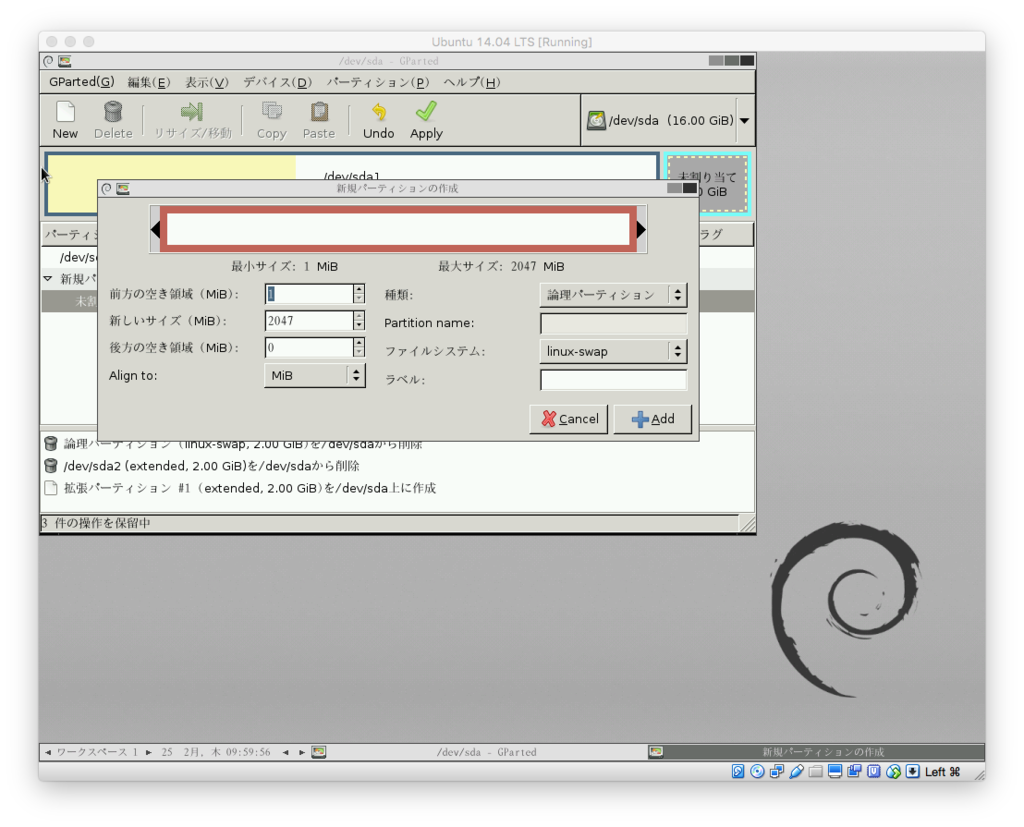Select the /dev/sda1 graphical partition block
The width and height of the screenshot is (1024, 827).
click(x=351, y=167)
